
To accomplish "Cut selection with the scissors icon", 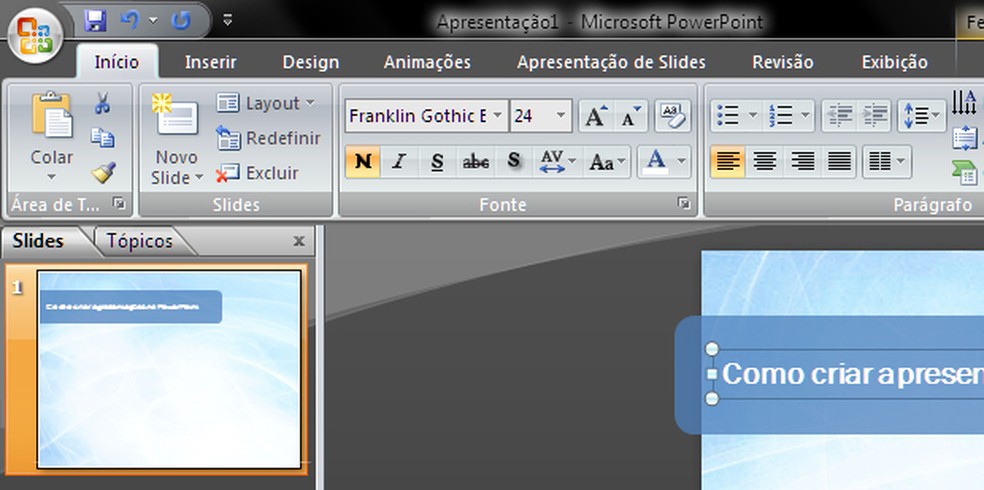I will pyautogui.click(x=102, y=103).
